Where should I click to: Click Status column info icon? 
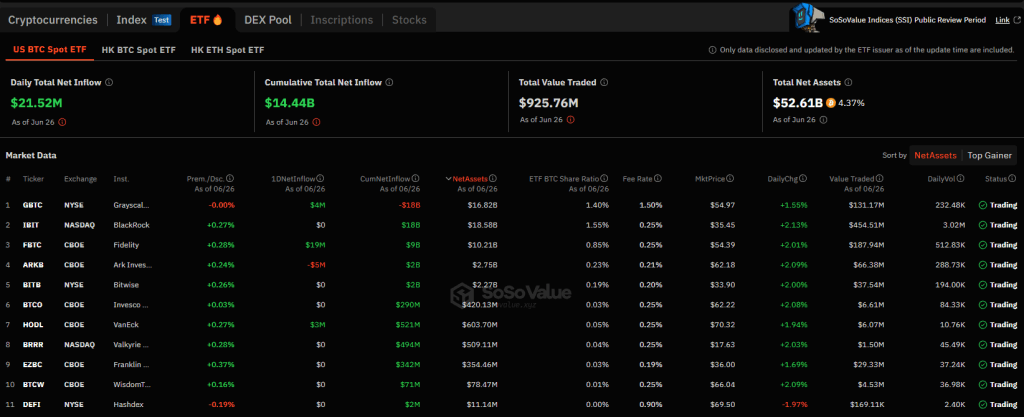(1012, 178)
